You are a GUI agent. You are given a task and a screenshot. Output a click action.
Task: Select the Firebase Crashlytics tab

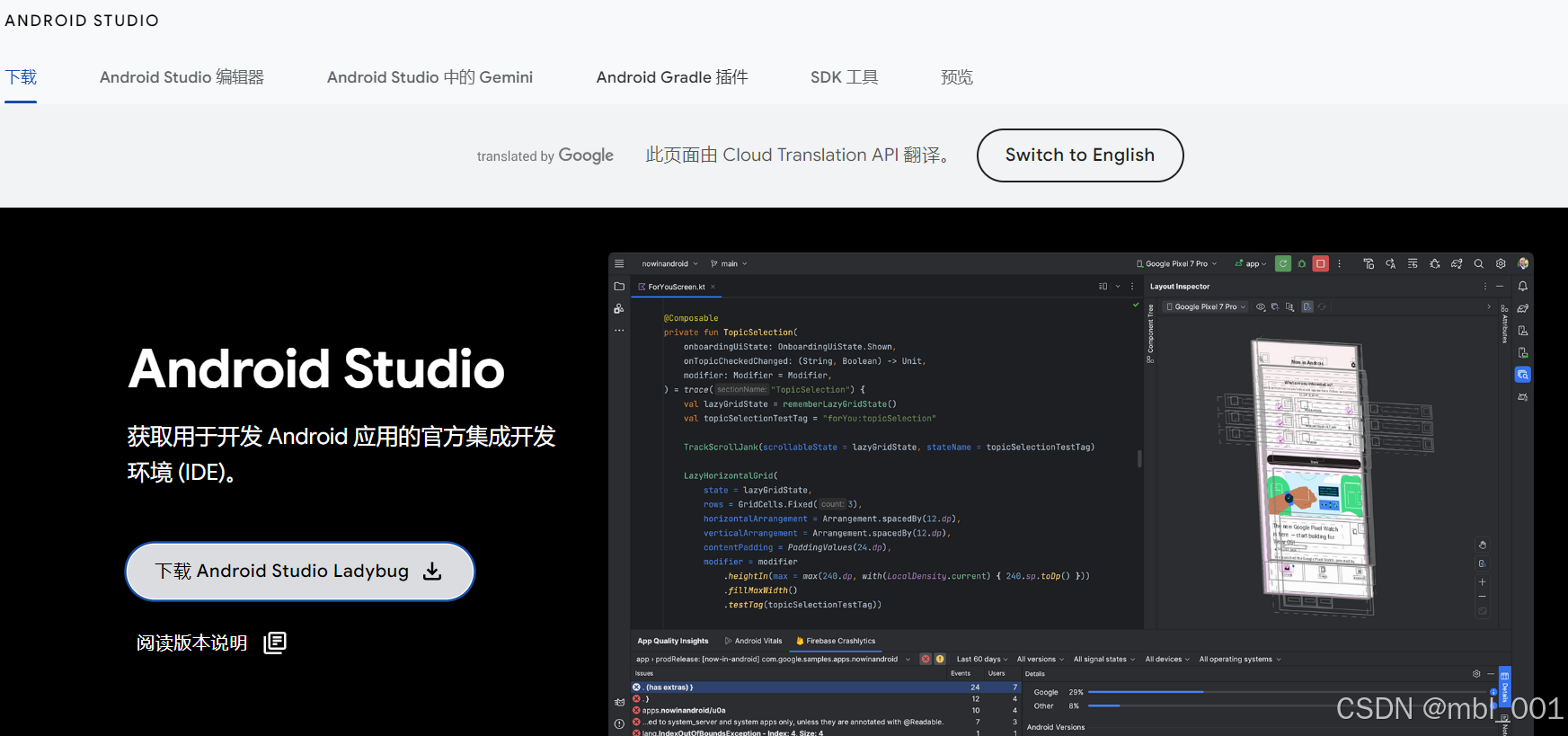coord(836,641)
